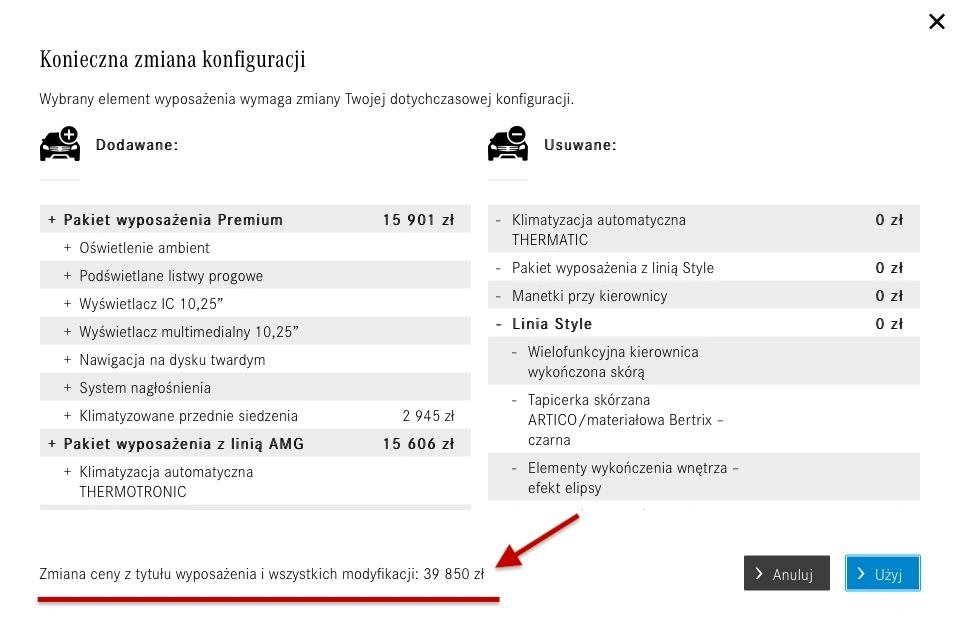Click the 'Dodawane:' heading
959x635 pixels.
pyautogui.click(x=137, y=145)
